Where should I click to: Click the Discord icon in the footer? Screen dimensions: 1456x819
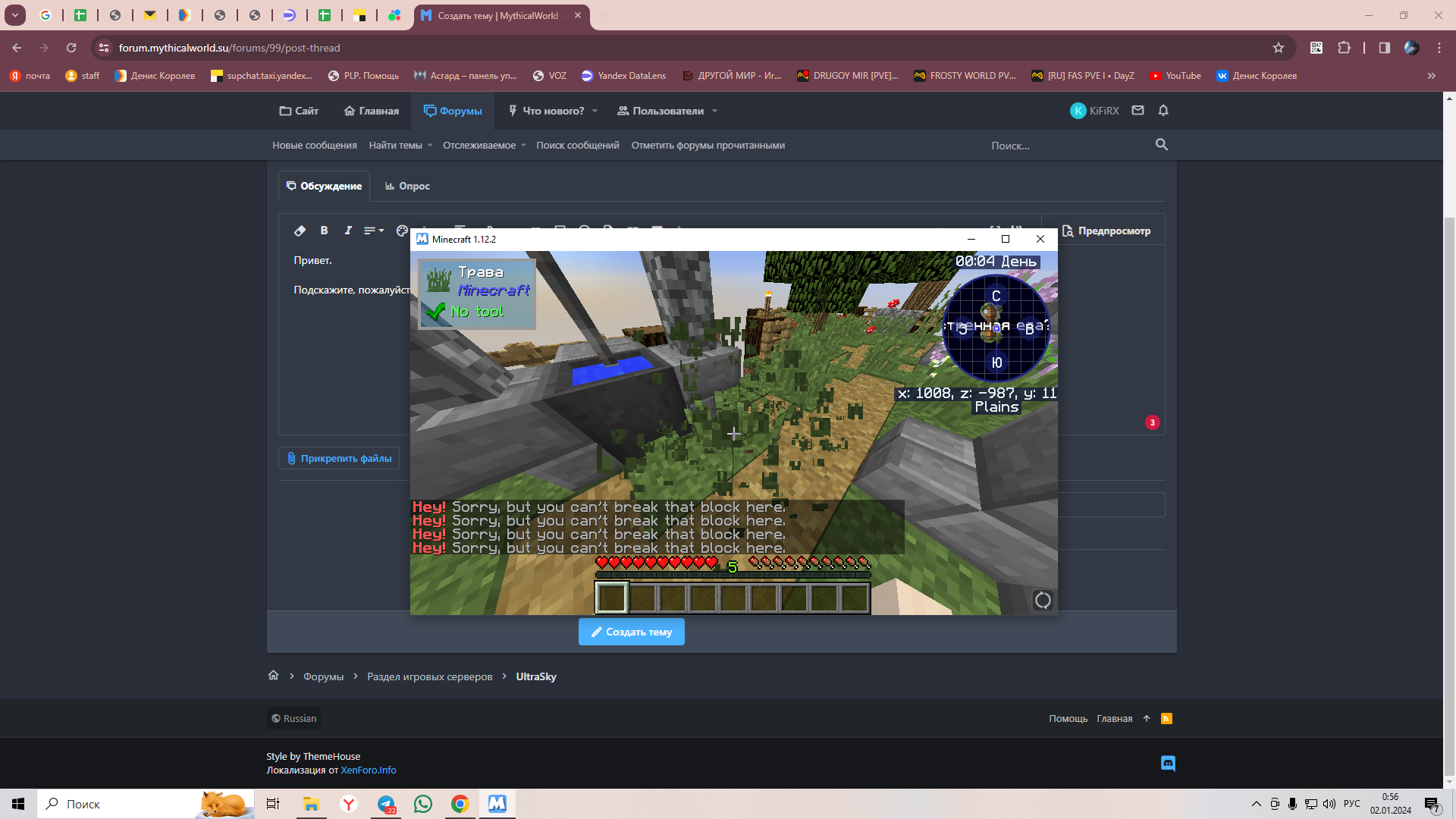click(1168, 763)
